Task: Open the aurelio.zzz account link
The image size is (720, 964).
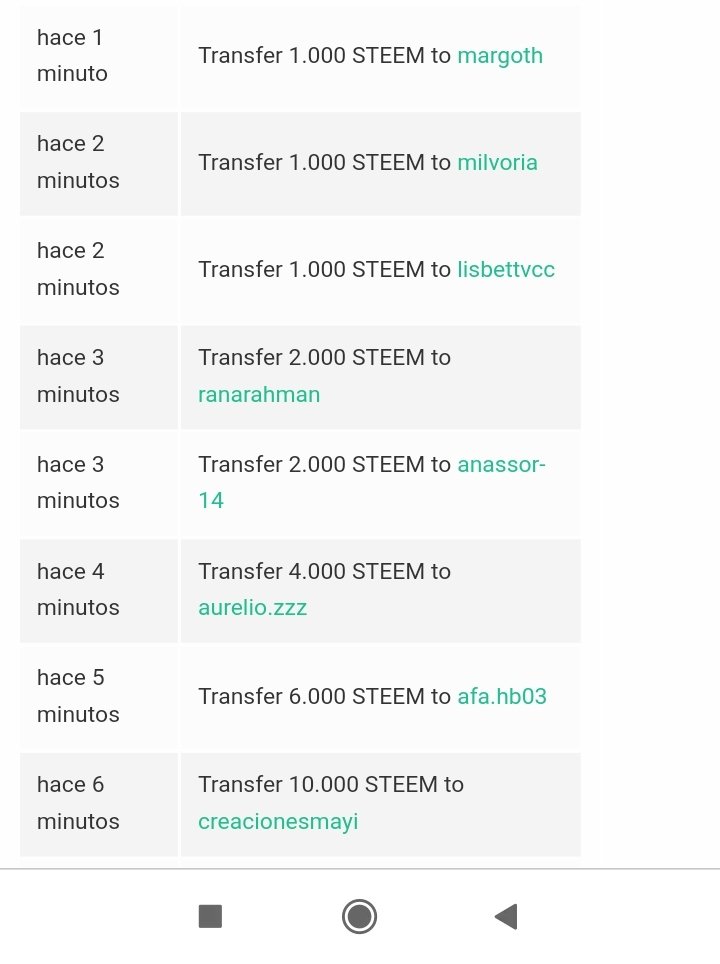Action: pos(252,607)
